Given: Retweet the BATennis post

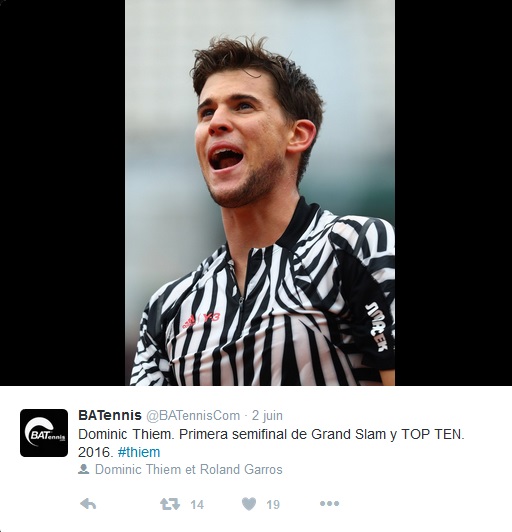Looking at the screenshot, I should click(170, 504).
